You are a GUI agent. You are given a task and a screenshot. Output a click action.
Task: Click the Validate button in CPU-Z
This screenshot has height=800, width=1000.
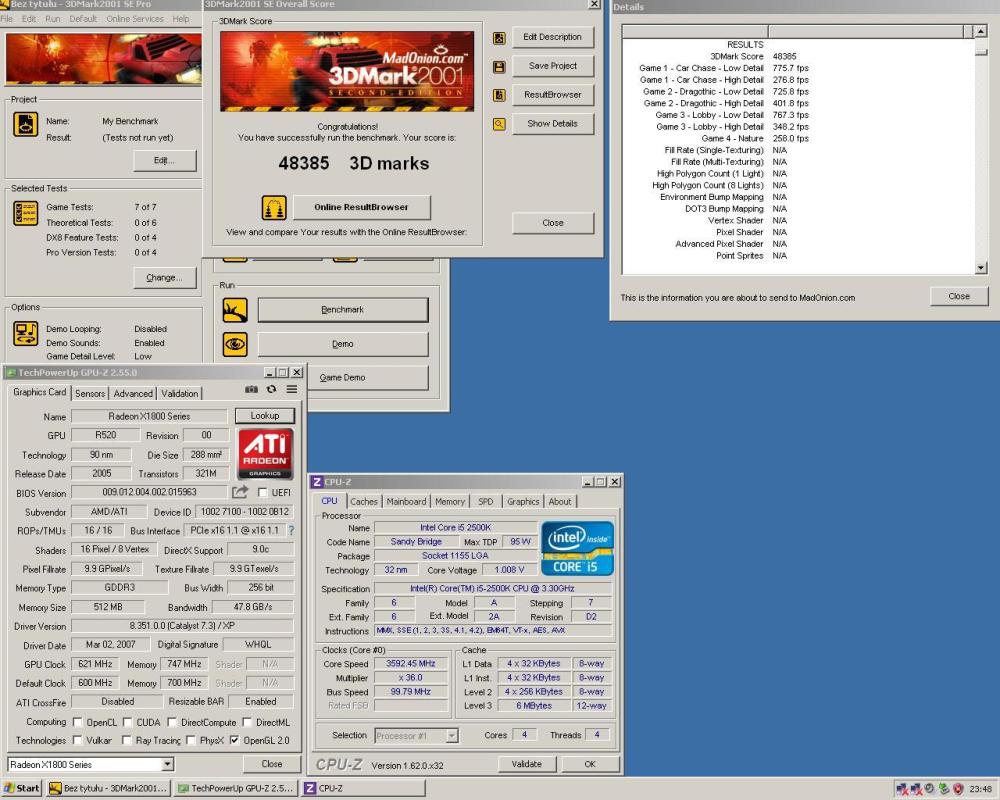click(526, 764)
